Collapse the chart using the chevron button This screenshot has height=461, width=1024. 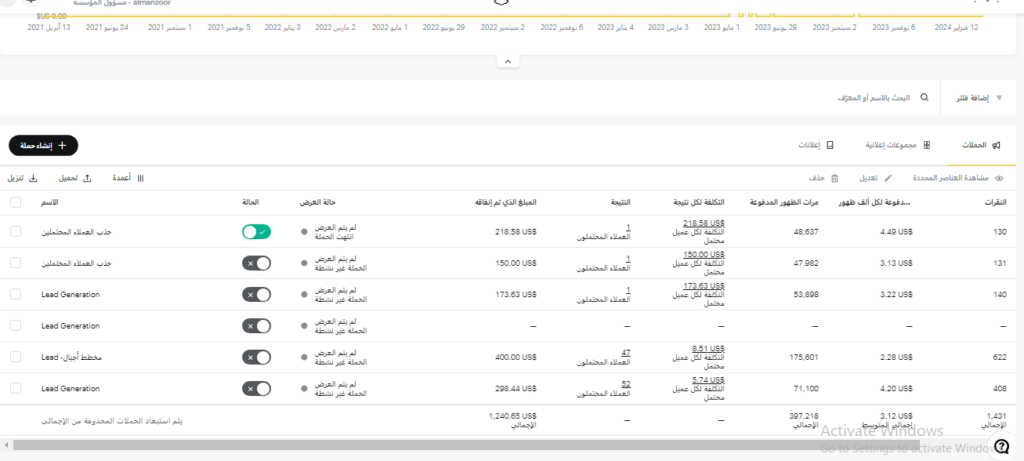tap(508, 62)
